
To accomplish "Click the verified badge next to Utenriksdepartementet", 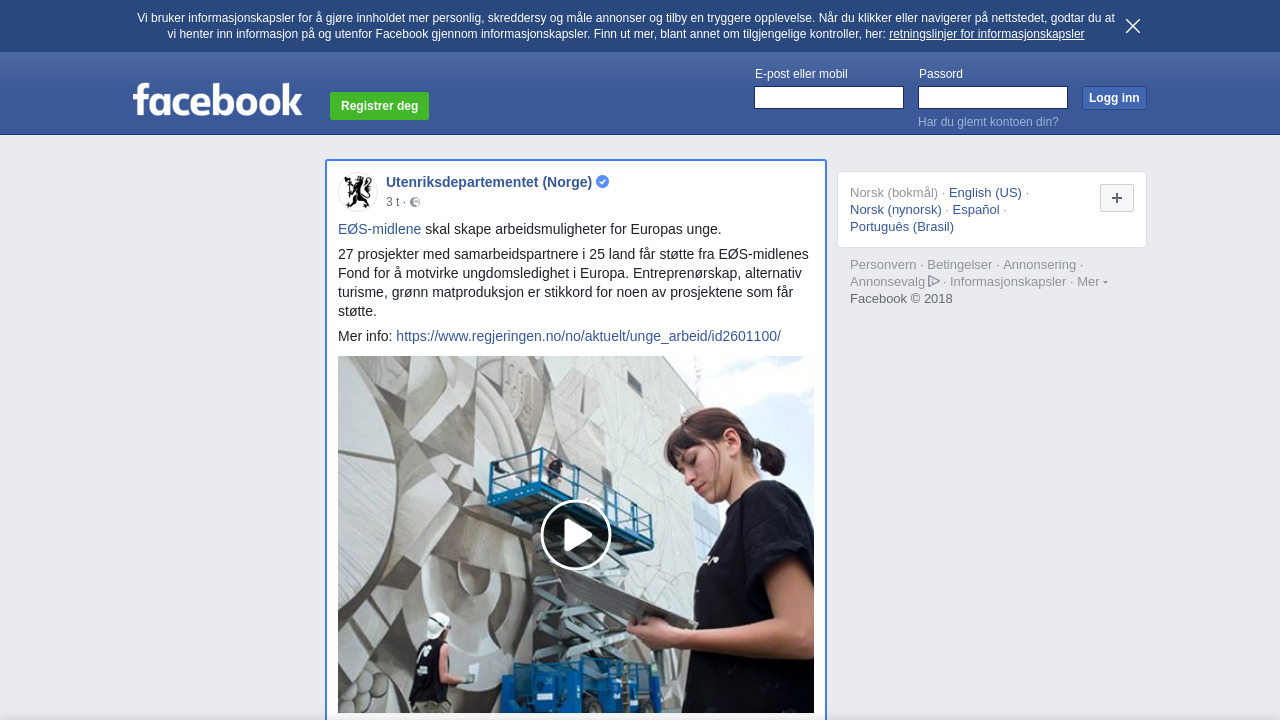I will tap(603, 182).
